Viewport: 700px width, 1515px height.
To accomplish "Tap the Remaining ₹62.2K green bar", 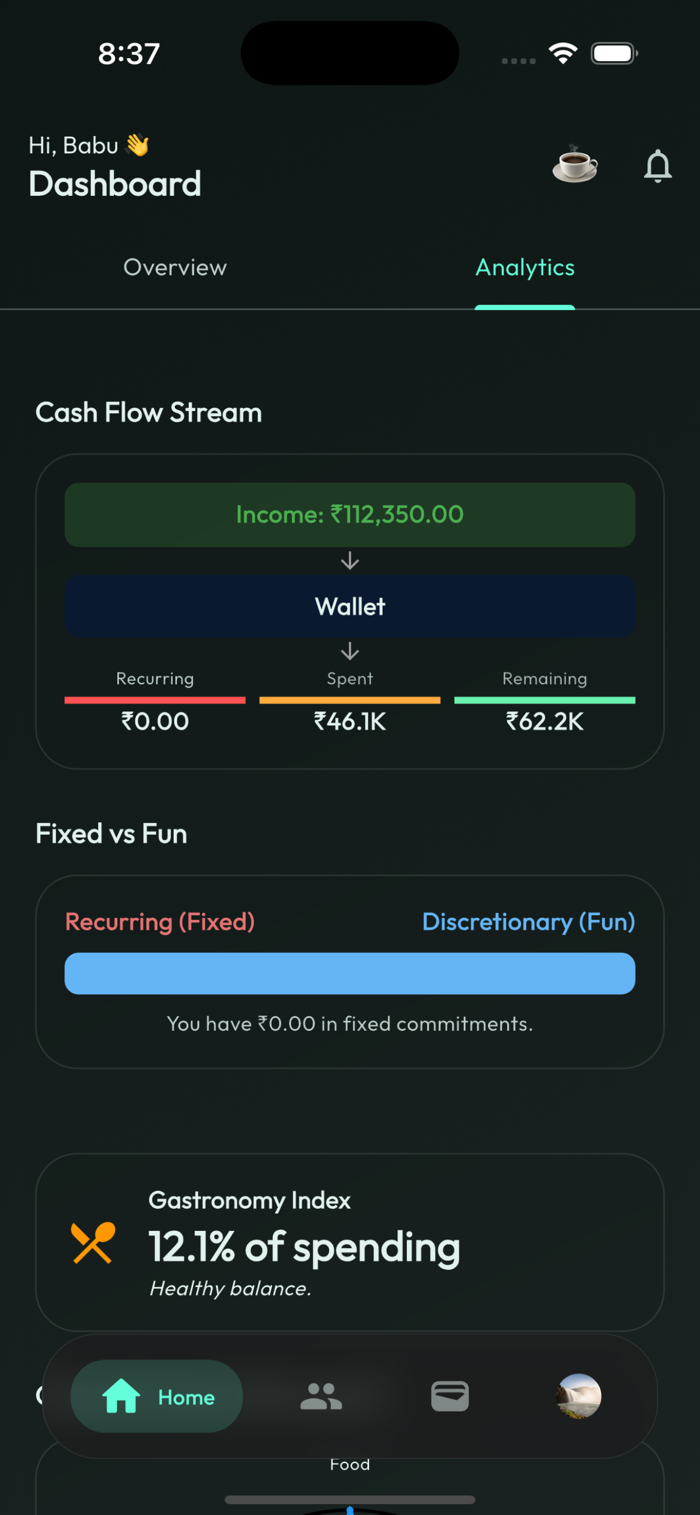I will (x=544, y=701).
